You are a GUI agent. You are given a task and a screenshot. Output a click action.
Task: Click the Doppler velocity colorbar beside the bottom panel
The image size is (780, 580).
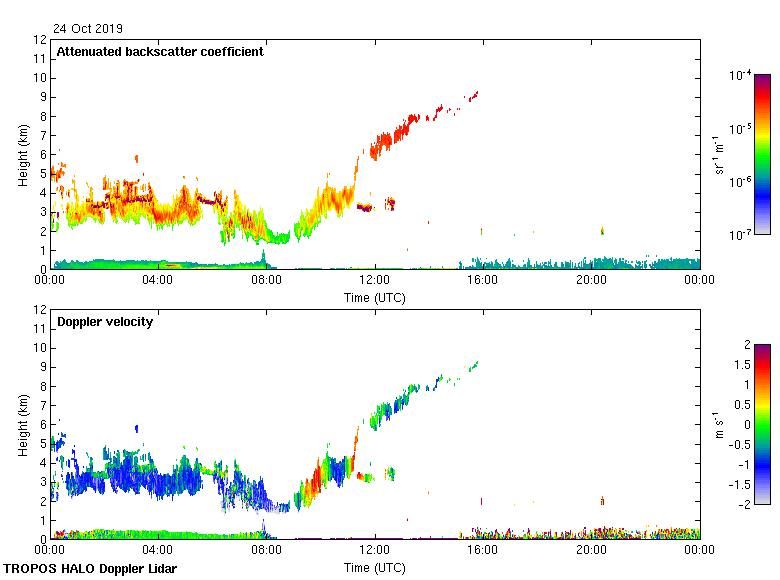point(762,424)
